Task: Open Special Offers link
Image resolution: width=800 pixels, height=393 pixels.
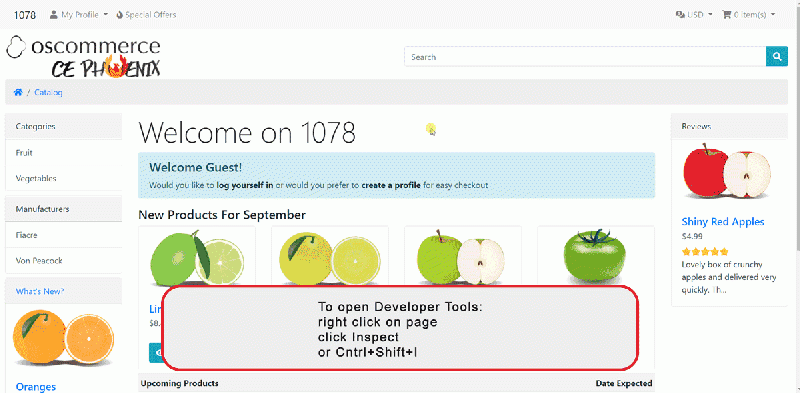Action: coord(146,15)
